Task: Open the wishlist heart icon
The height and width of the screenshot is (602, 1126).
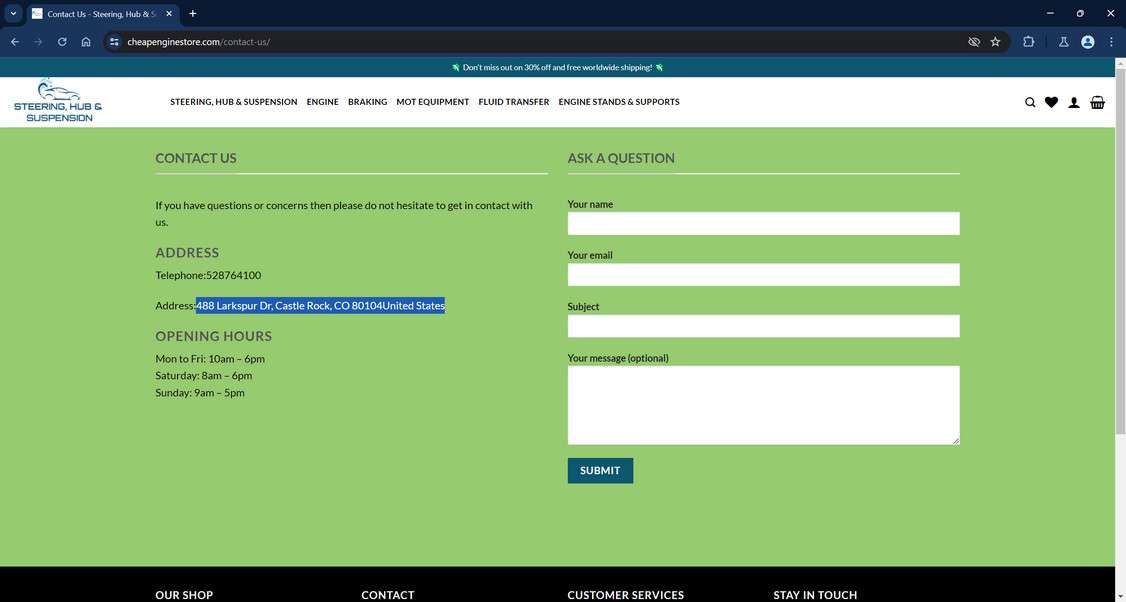Action: (x=1051, y=101)
